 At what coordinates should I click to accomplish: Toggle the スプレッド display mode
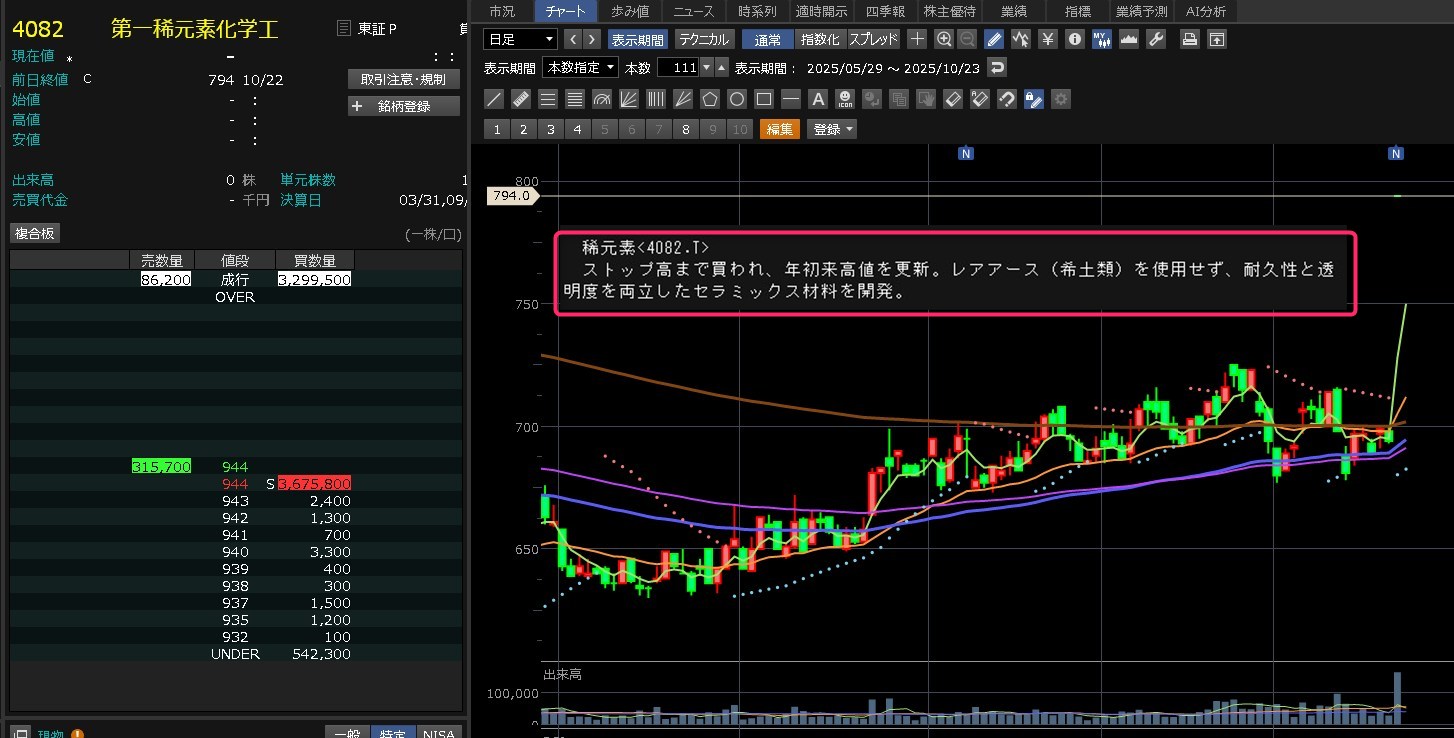tap(874, 40)
